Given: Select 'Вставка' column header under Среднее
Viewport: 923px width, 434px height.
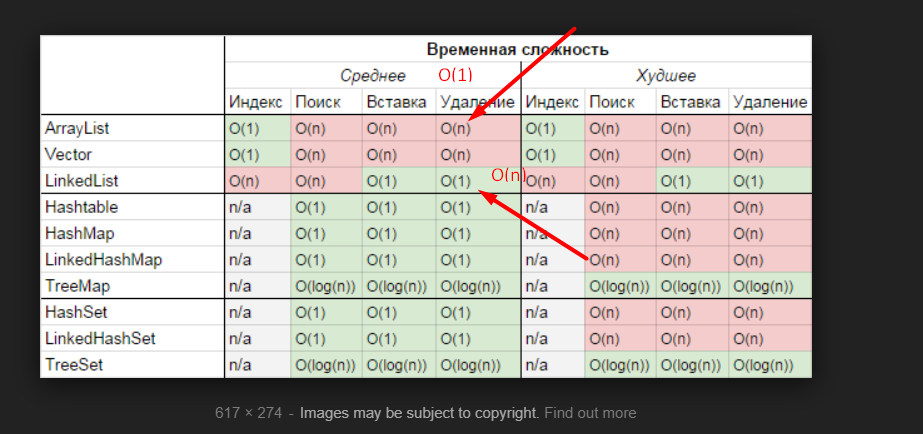Looking at the screenshot, I should coord(396,102).
